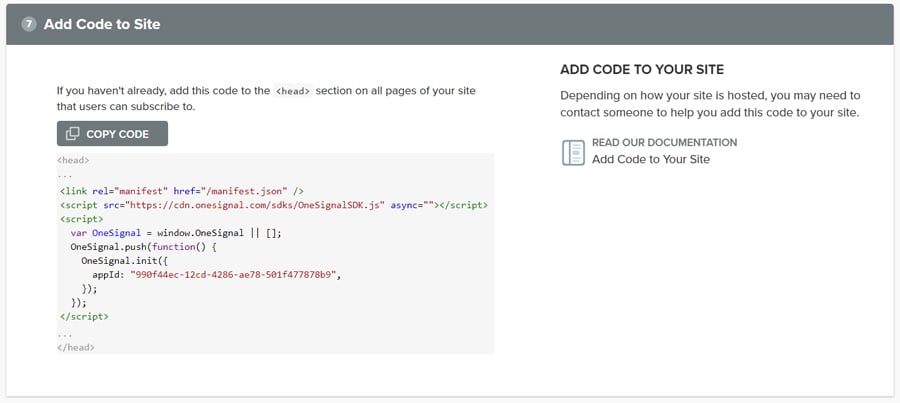
Task: Click the step 7 number badge
Action: pos(29,24)
